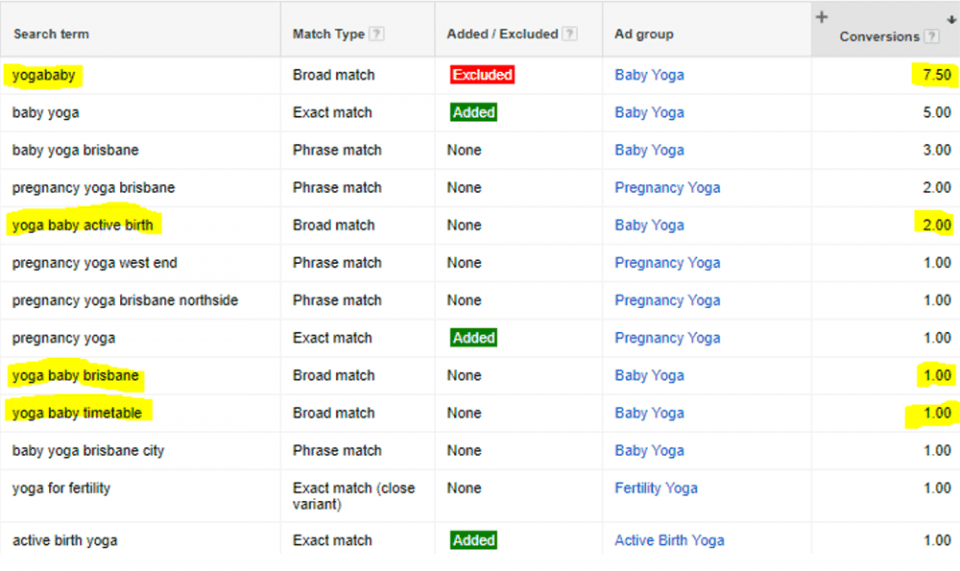This screenshot has height=571, width=960.
Task: Open Pregnancy Yoga link for pregnancy yoga west end
Action: [667, 263]
